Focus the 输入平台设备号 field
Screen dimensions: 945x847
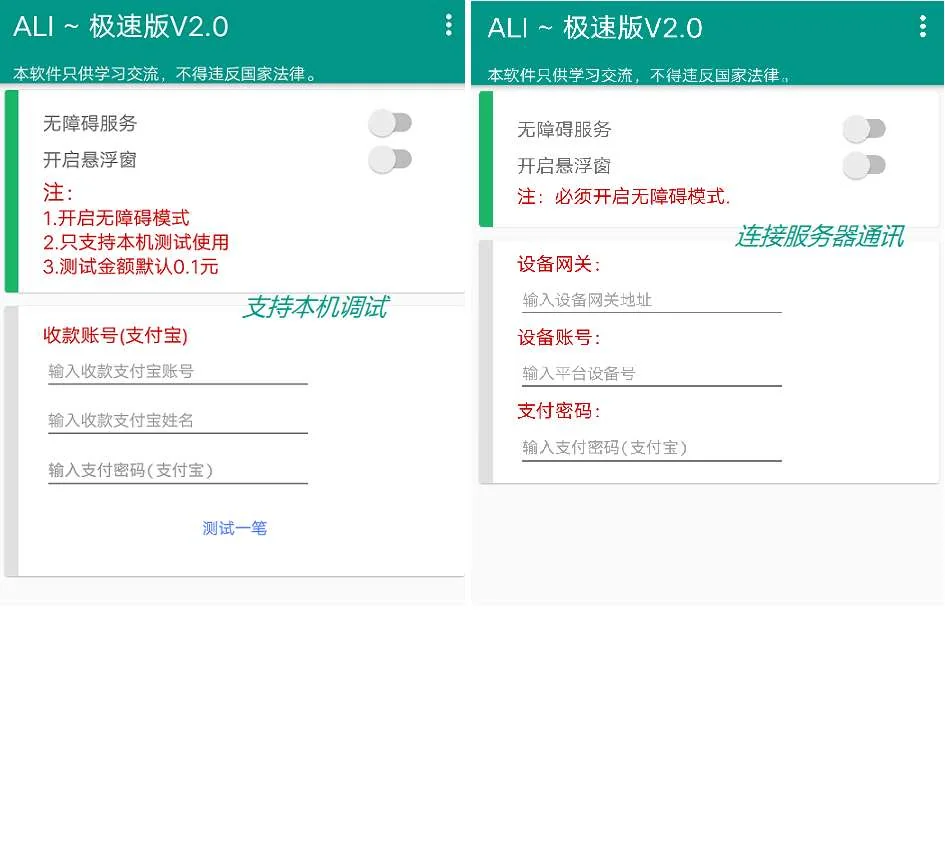pyautogui.click(x=651, y=374)
